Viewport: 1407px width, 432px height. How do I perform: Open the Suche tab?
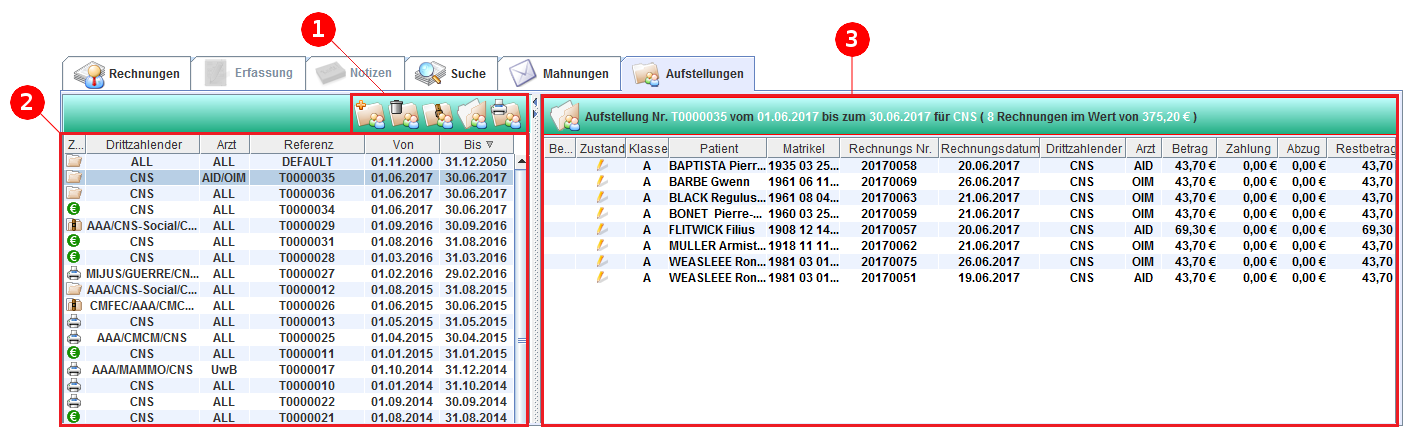451,74
